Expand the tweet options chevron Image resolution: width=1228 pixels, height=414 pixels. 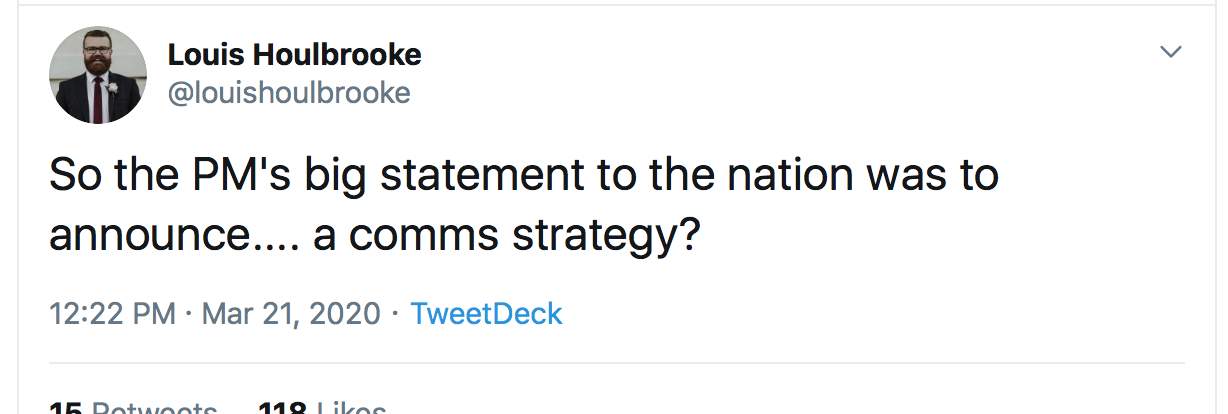pyautogui.click(x=1170, y=51)
